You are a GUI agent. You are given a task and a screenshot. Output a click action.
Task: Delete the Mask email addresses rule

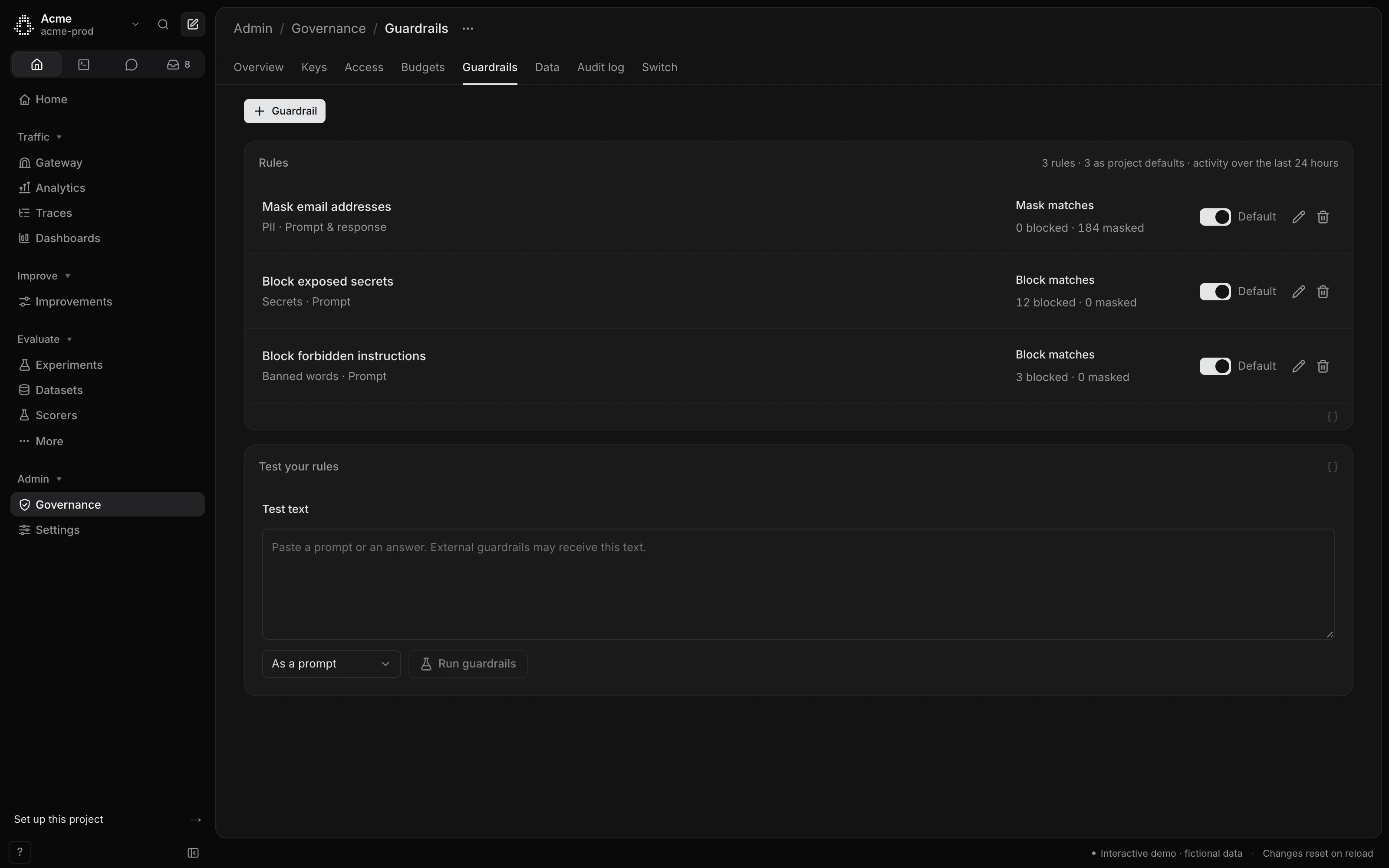click(x=1323, y=217)
